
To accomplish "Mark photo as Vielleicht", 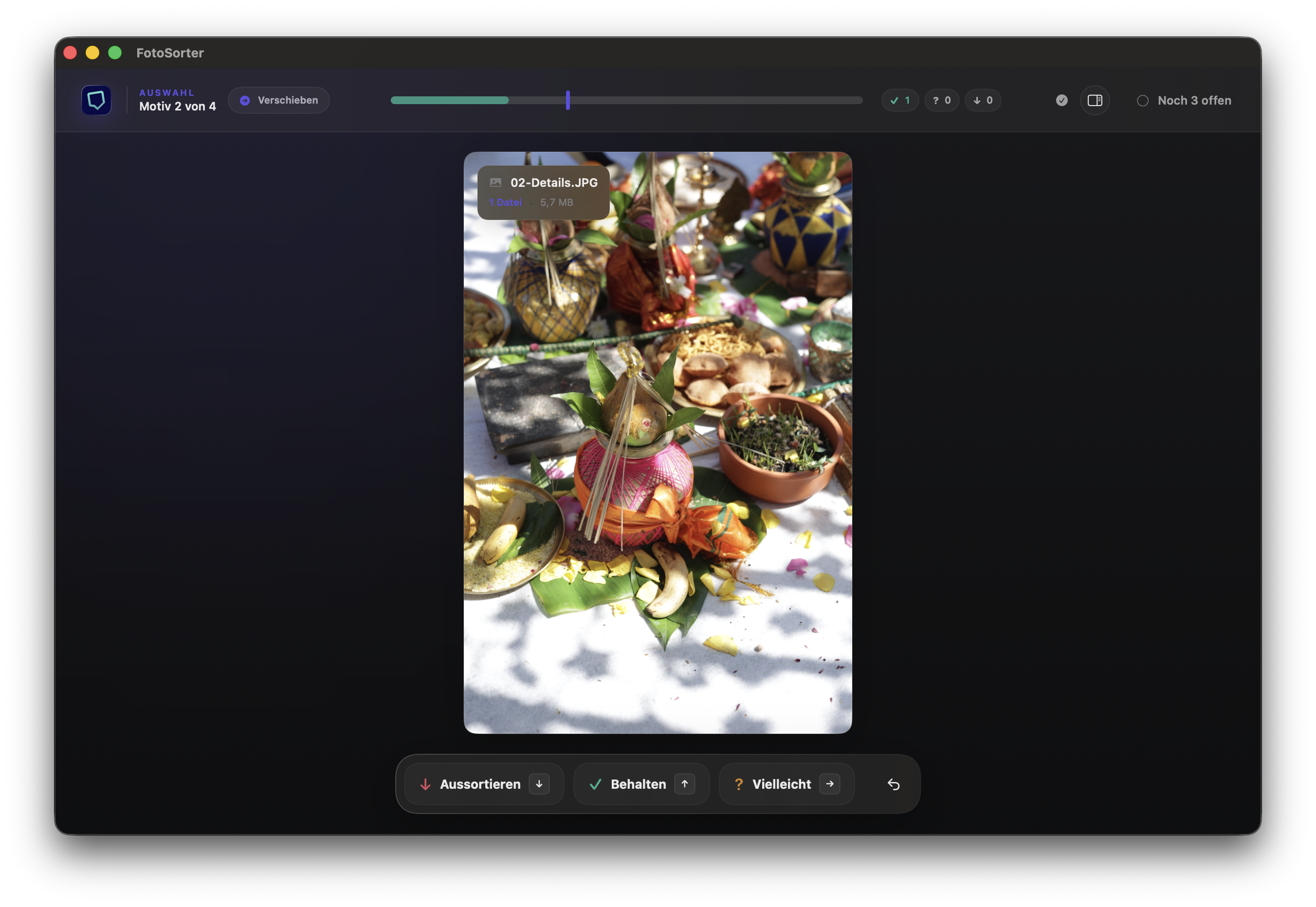I will tap(786, 784).
